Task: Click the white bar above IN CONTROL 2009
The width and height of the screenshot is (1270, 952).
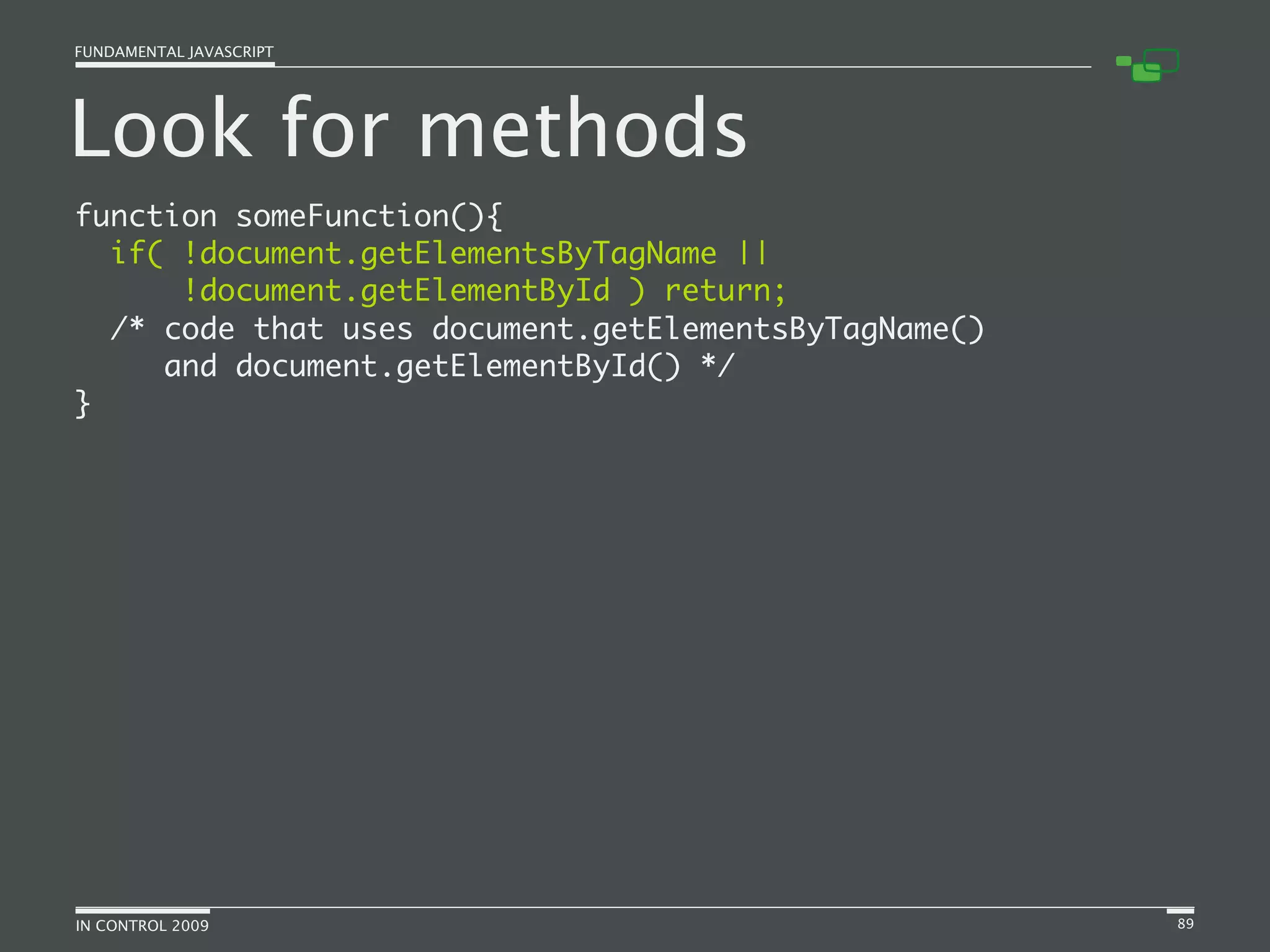Action: (142, 910)
